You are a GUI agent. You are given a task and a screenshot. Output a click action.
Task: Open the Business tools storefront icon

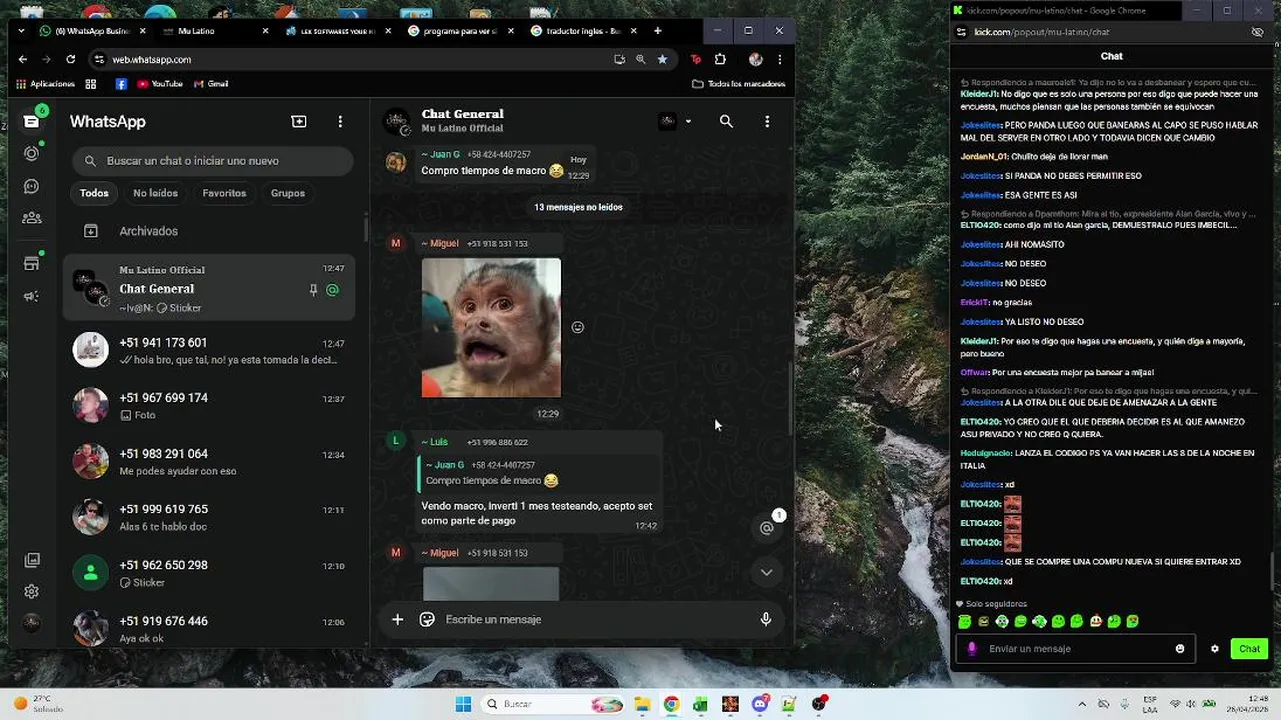31,263
